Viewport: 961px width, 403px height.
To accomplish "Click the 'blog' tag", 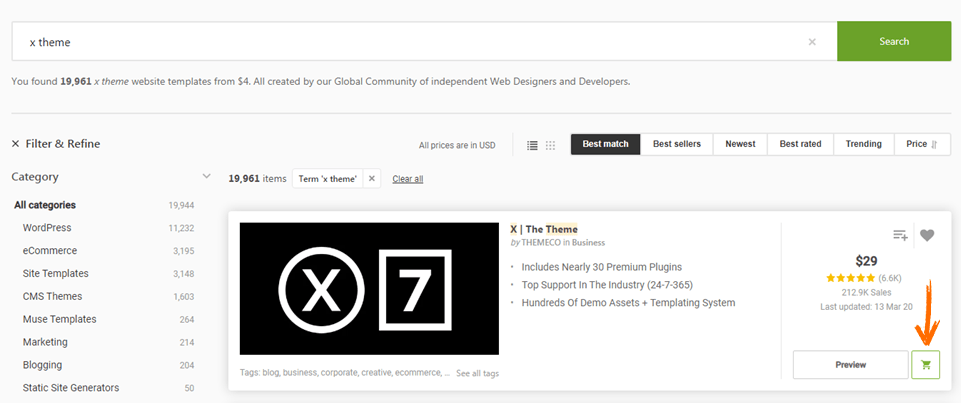I will coord(270,373).
